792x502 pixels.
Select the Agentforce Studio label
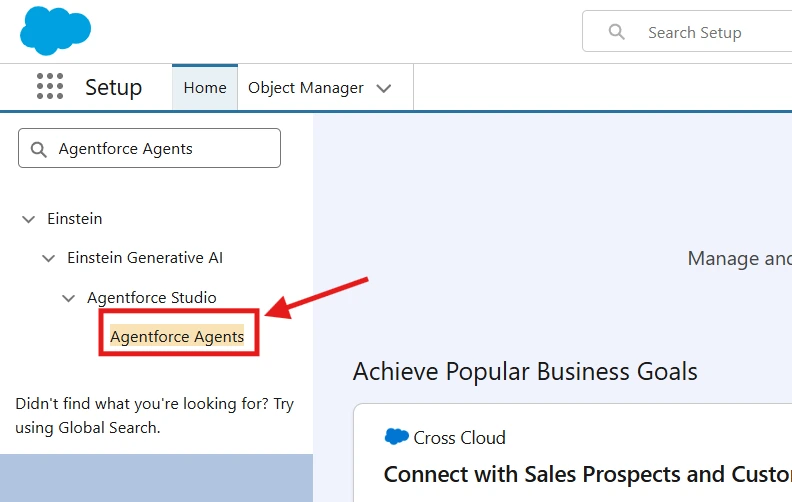[151, 298]
